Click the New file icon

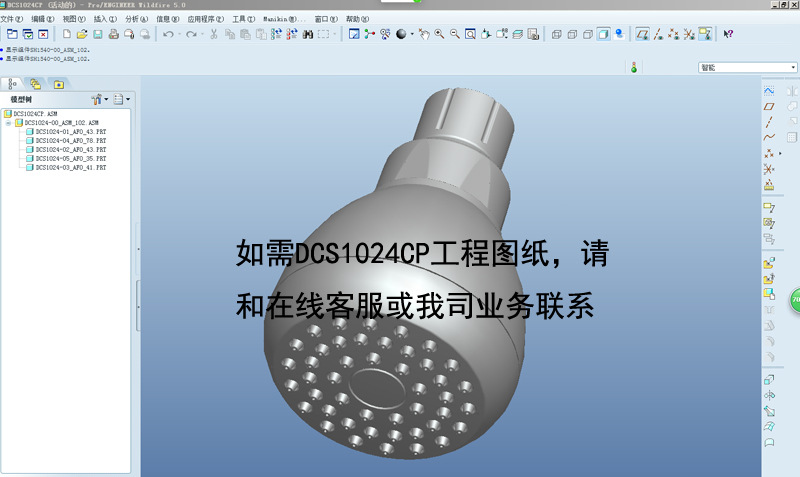66,34
